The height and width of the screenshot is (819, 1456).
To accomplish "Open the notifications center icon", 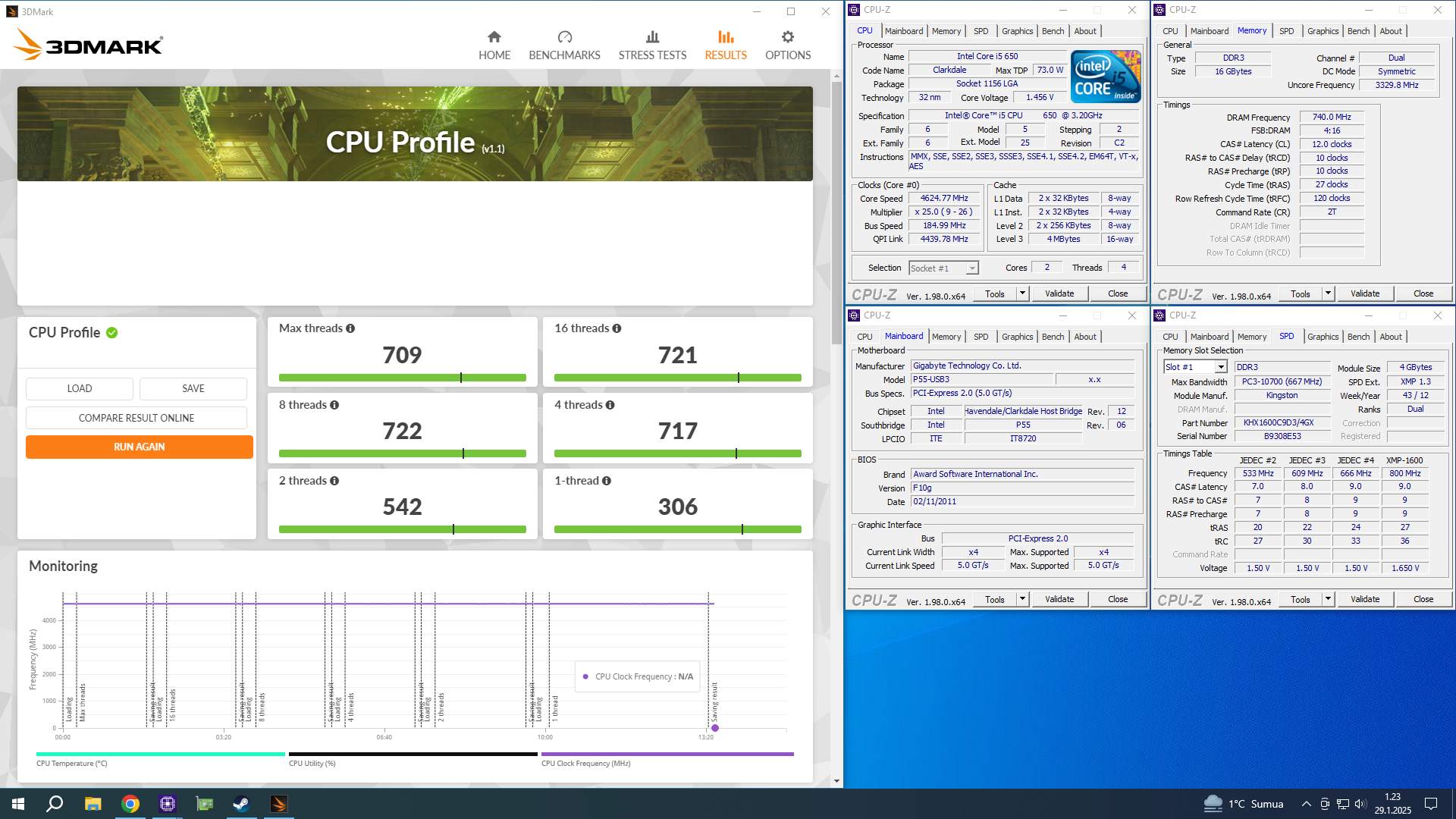I will [1431, 804].
